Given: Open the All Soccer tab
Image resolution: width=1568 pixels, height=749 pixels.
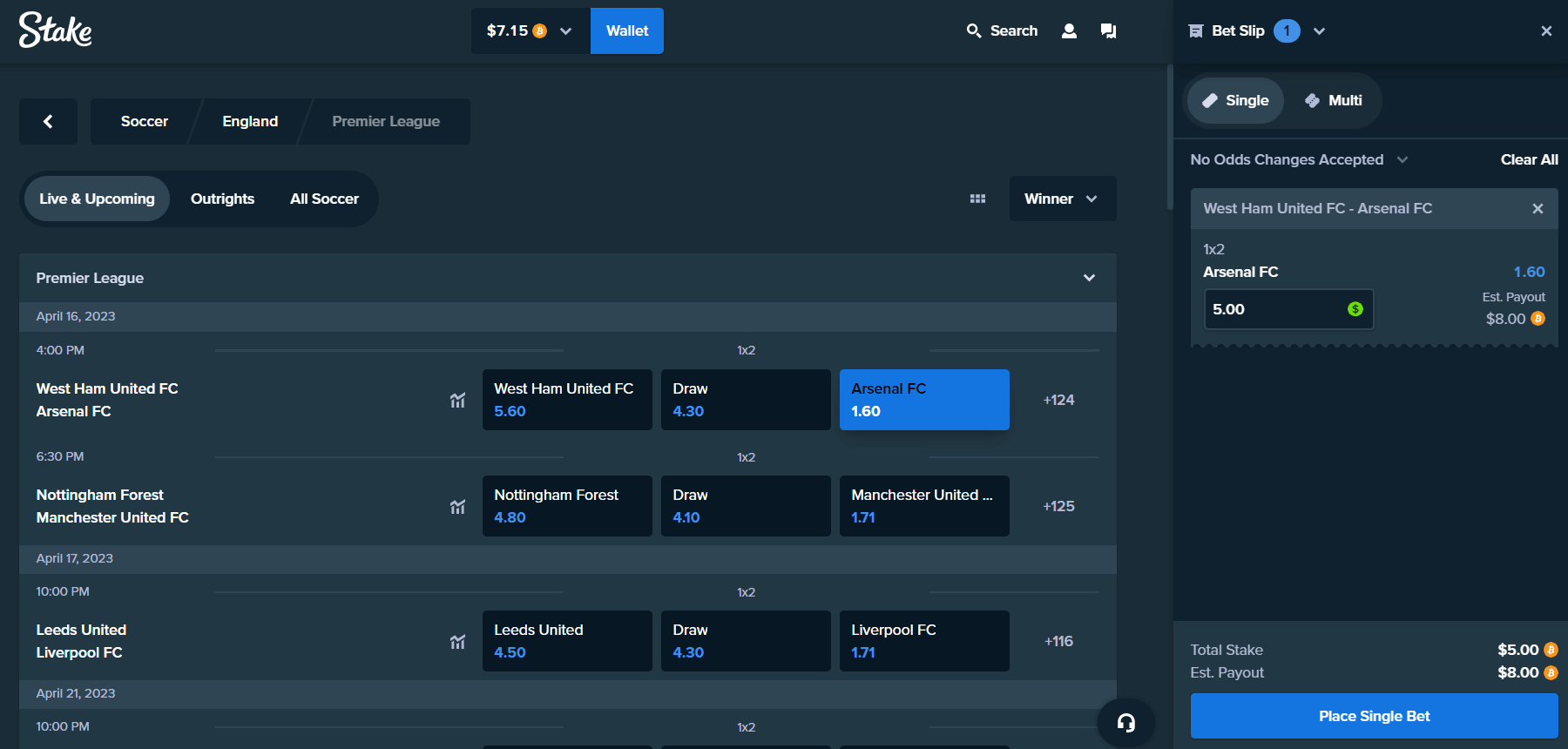Looking at the screenshot, I should pyautogui.click(x=324, y=199).
